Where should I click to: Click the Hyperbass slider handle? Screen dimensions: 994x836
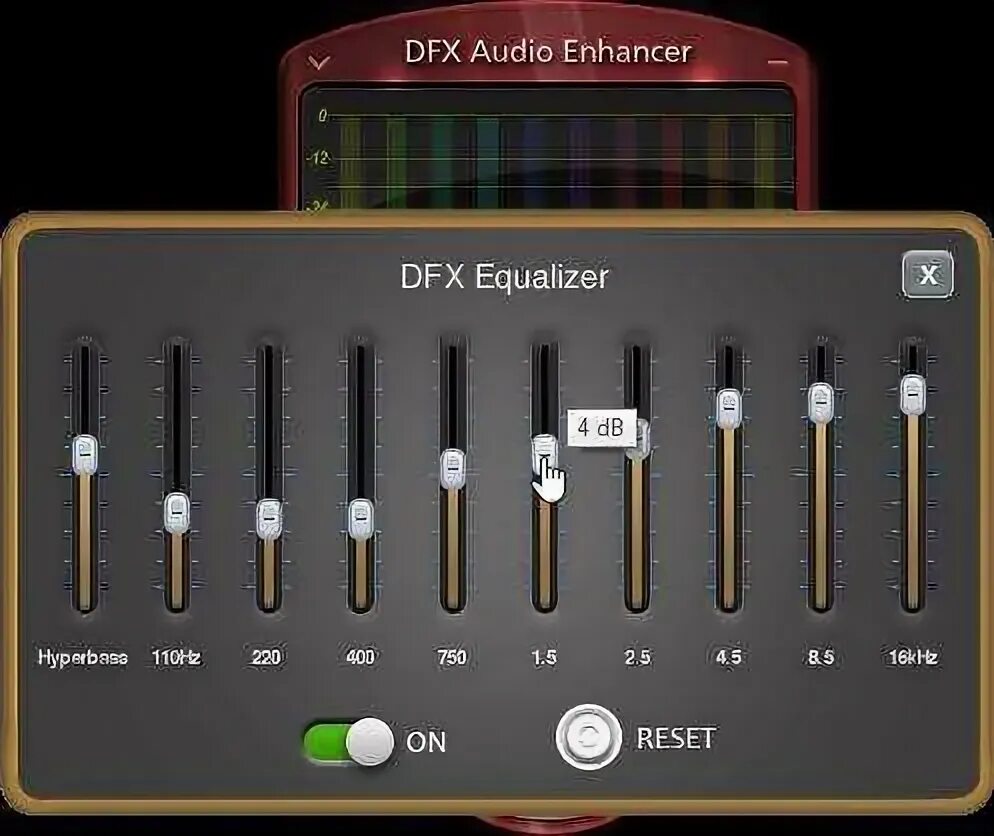tap(85, 455)
